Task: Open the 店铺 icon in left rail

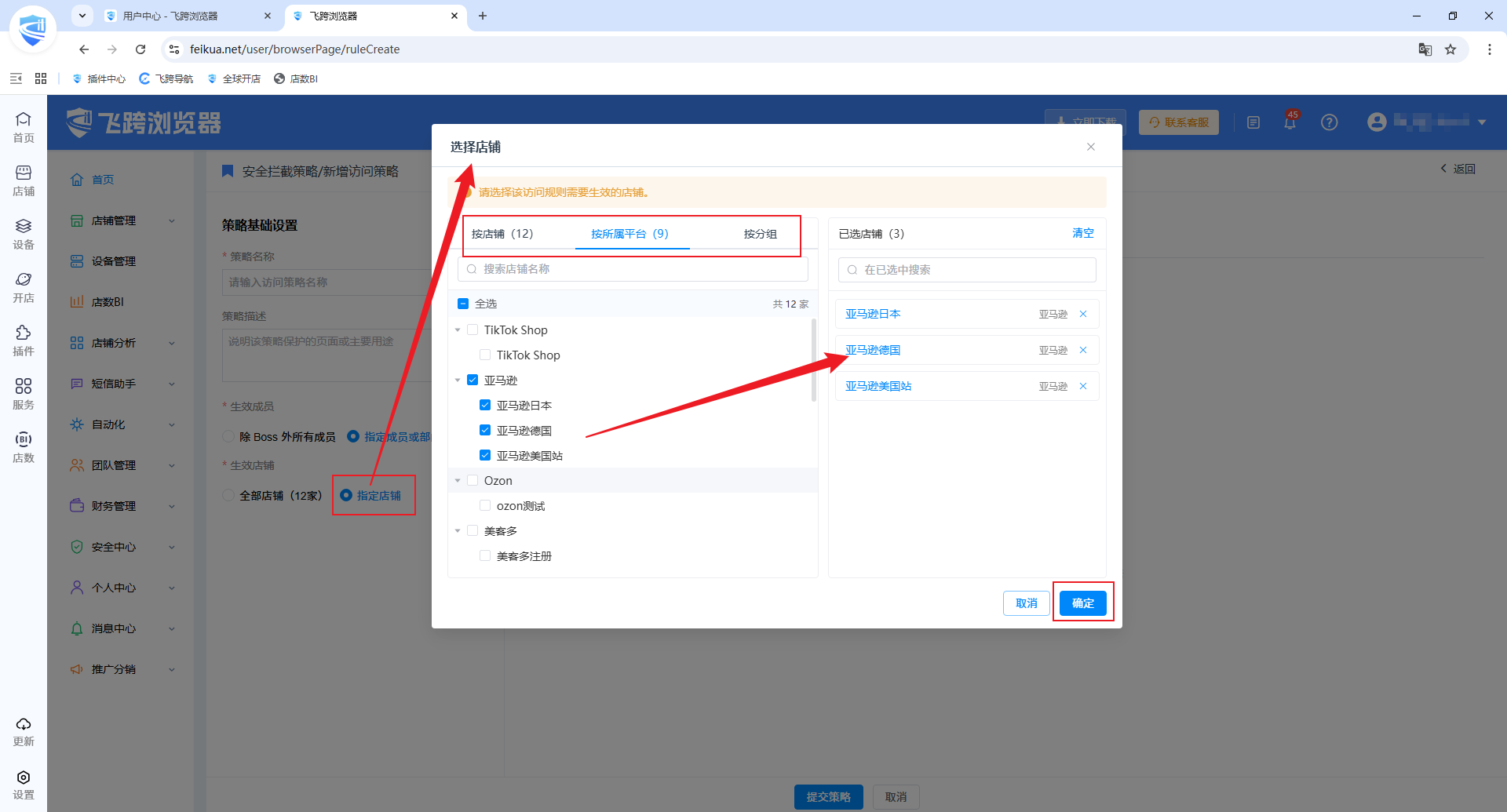Action: coord(24,180)
